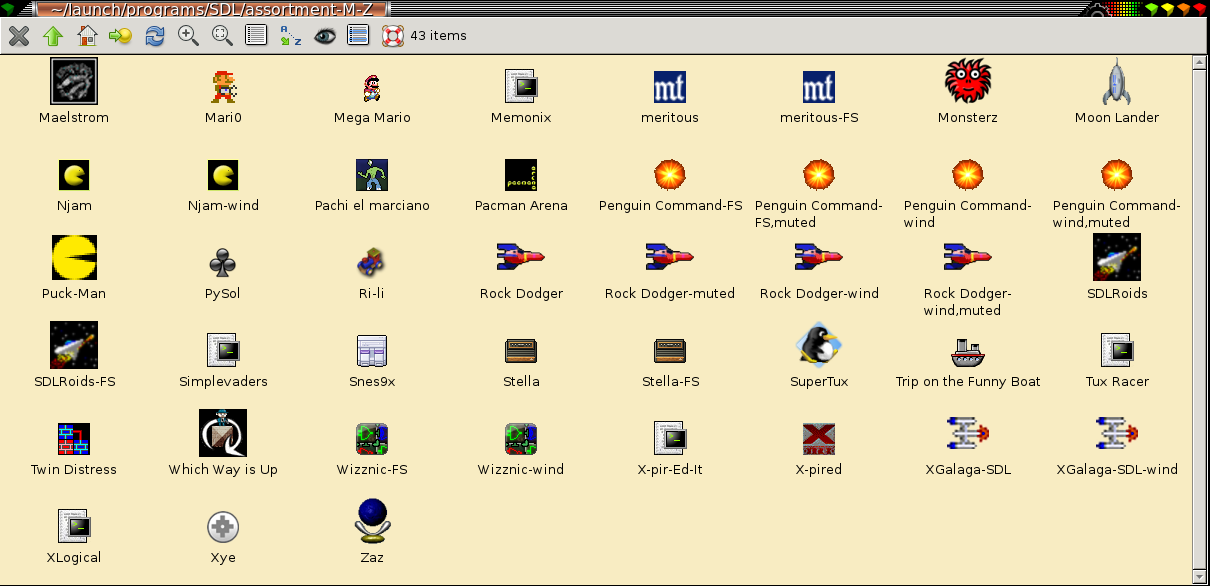
Task: Click the Twin Distress bricks icon
Action: 74,439
